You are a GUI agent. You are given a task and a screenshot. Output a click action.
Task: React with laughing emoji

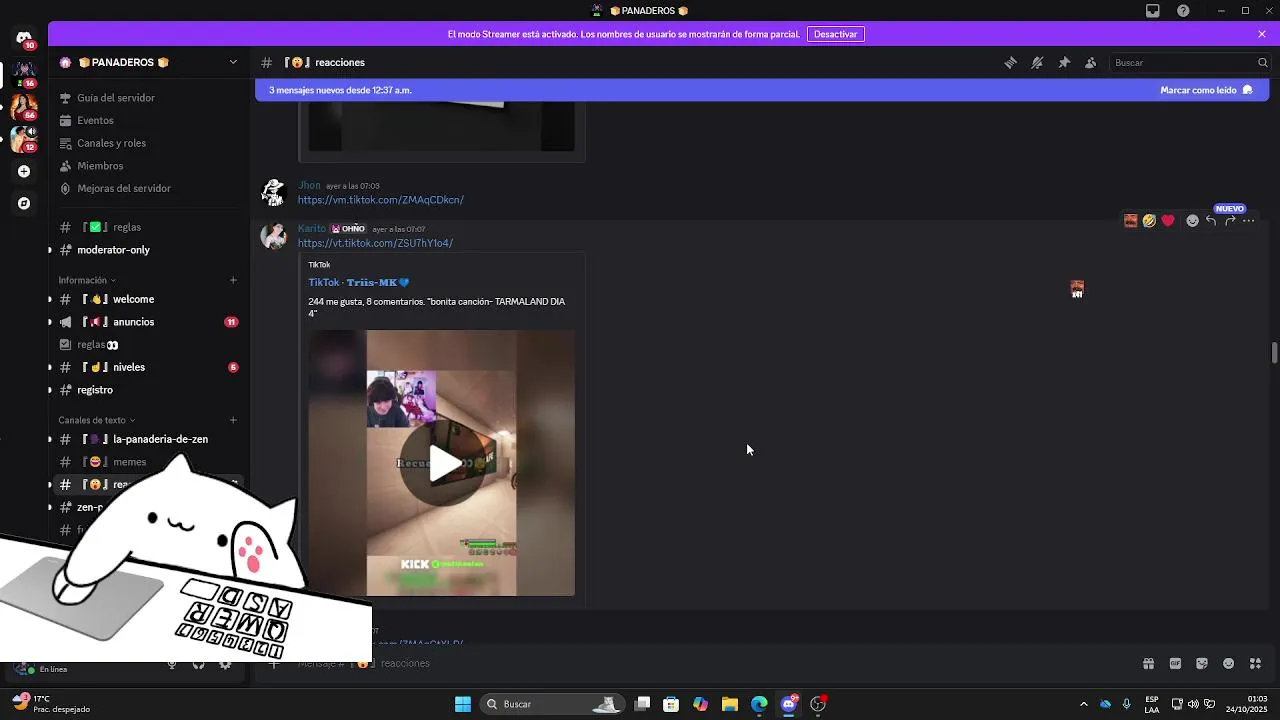point(1149,221)
